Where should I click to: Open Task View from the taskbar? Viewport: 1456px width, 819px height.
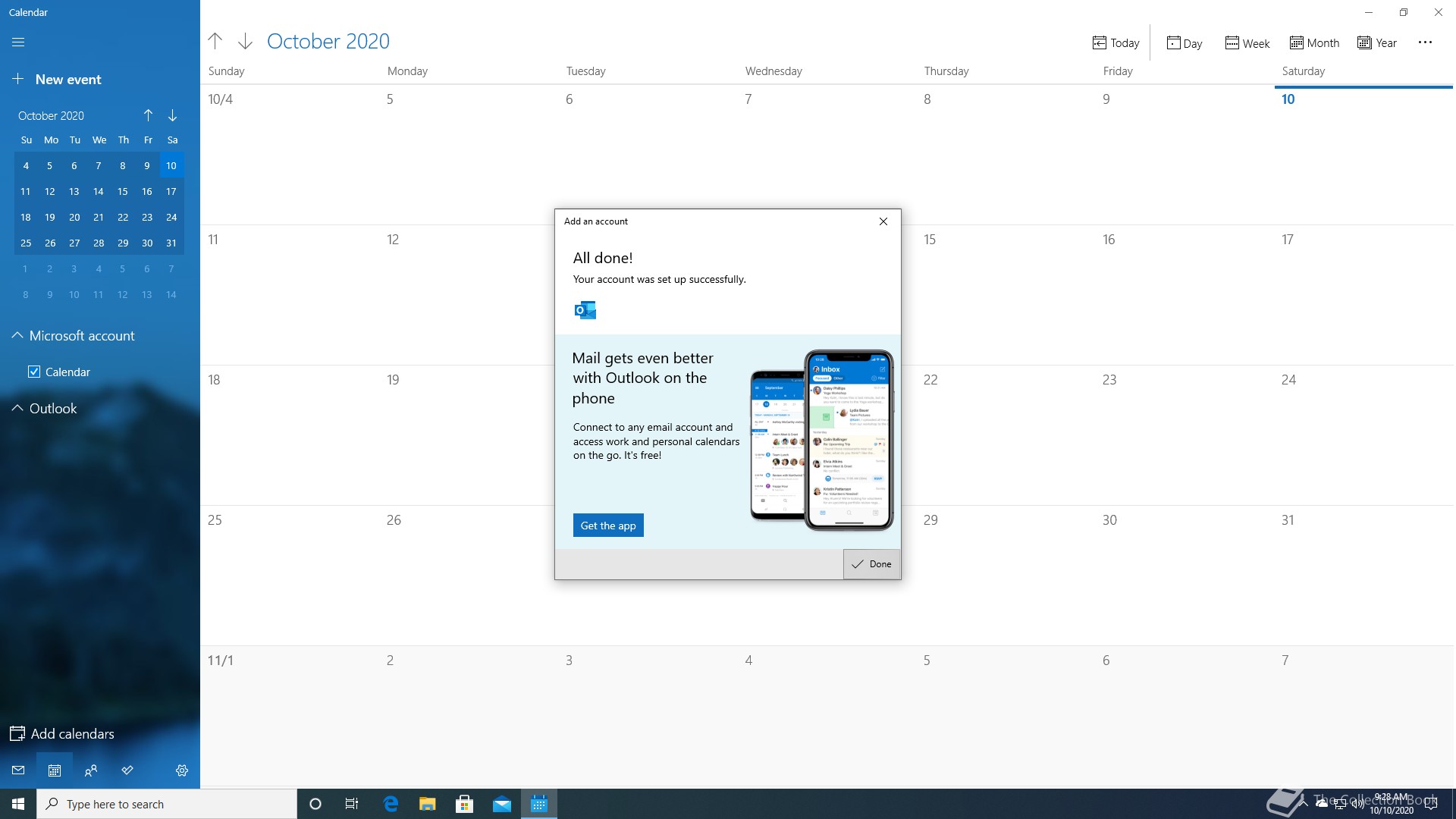[352, 804]
